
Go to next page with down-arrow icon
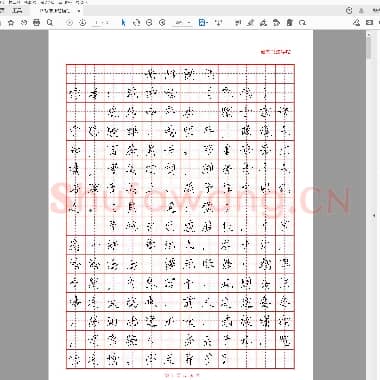pyautogui.click(x=82, y=23)
